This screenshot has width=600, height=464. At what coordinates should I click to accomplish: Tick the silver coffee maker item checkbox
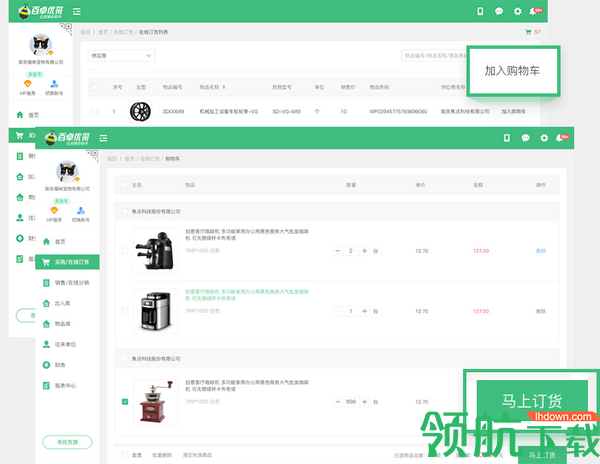coord(125,311)
